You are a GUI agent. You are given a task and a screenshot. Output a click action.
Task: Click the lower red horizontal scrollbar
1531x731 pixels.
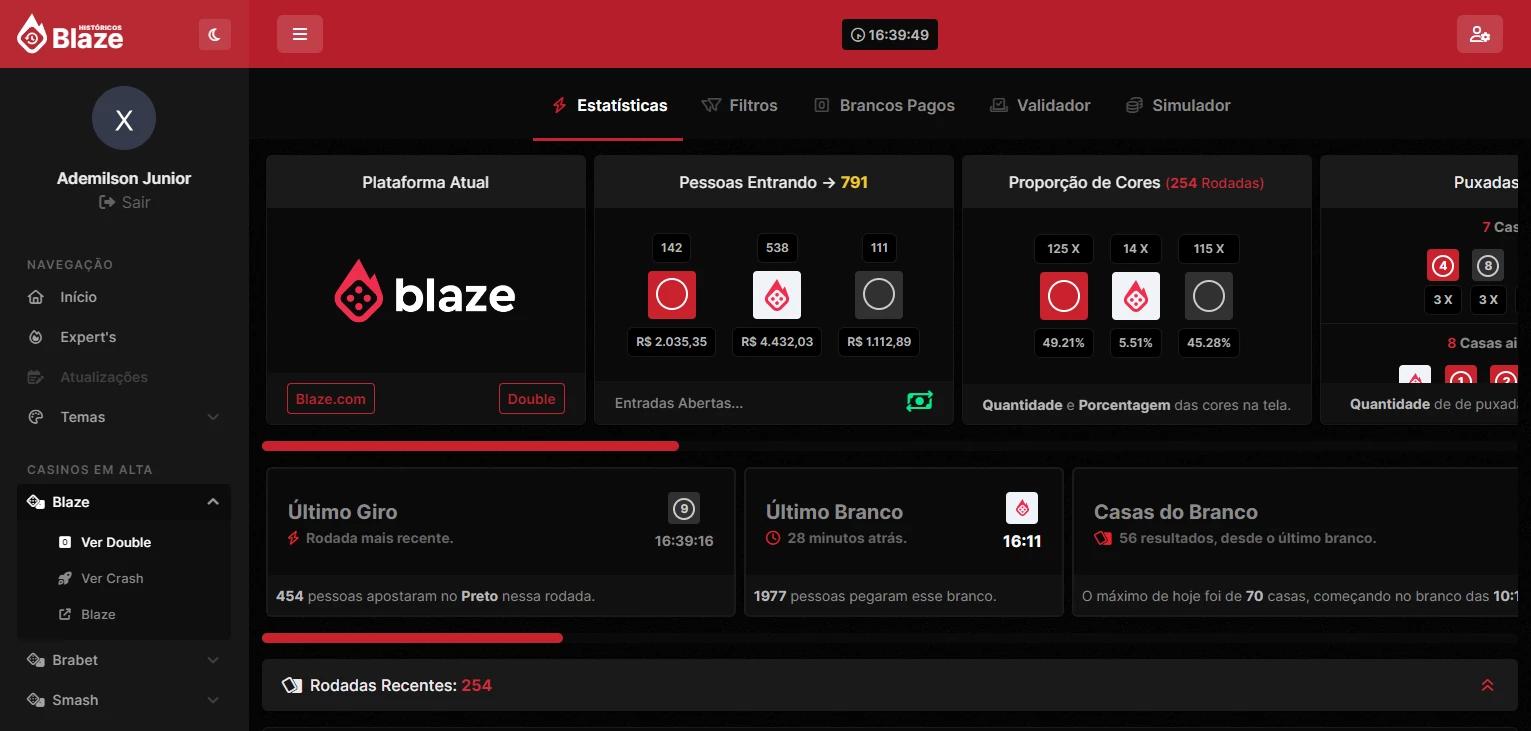(412, 638)
